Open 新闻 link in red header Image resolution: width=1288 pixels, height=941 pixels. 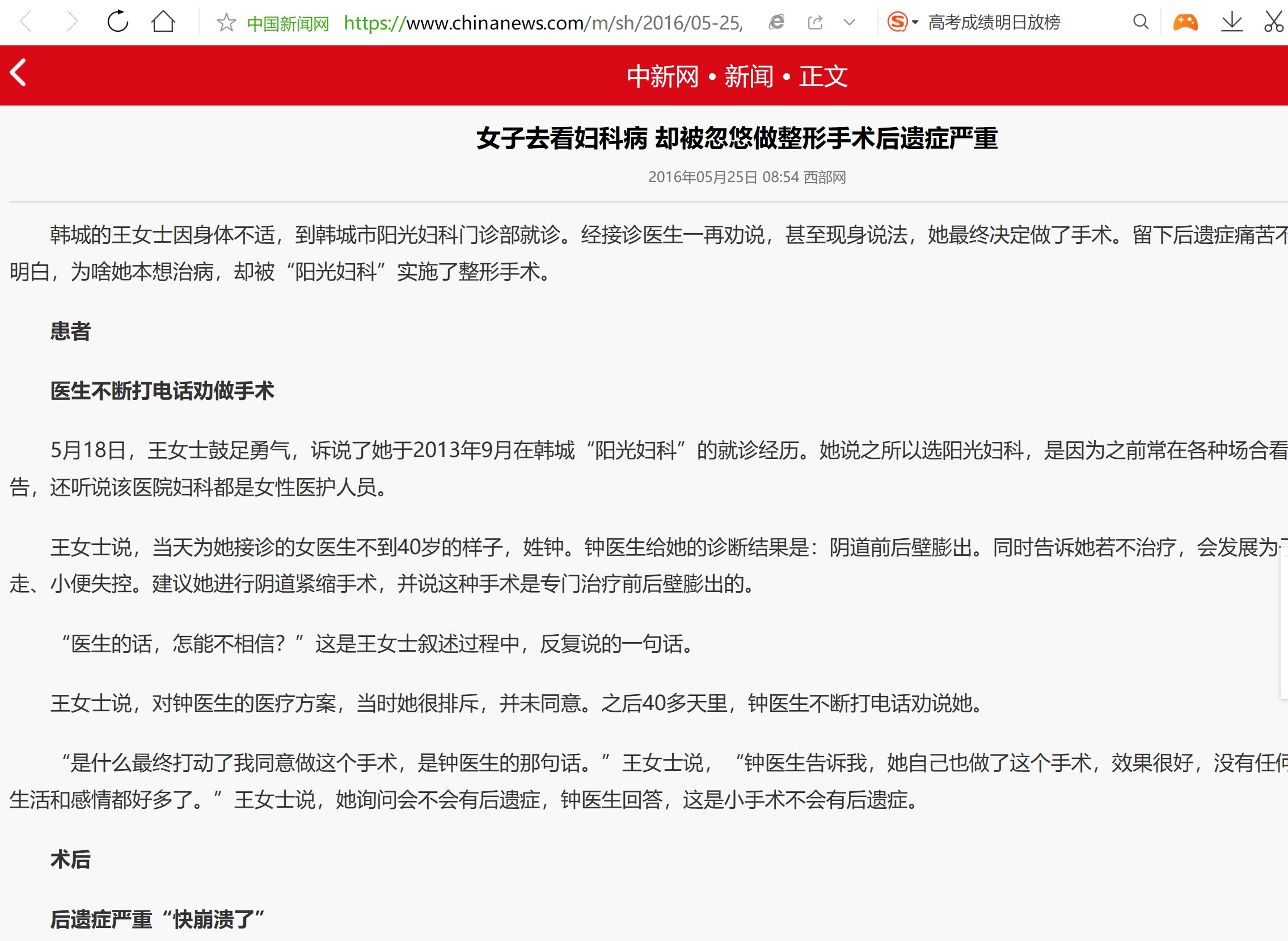tap(749, 77)
